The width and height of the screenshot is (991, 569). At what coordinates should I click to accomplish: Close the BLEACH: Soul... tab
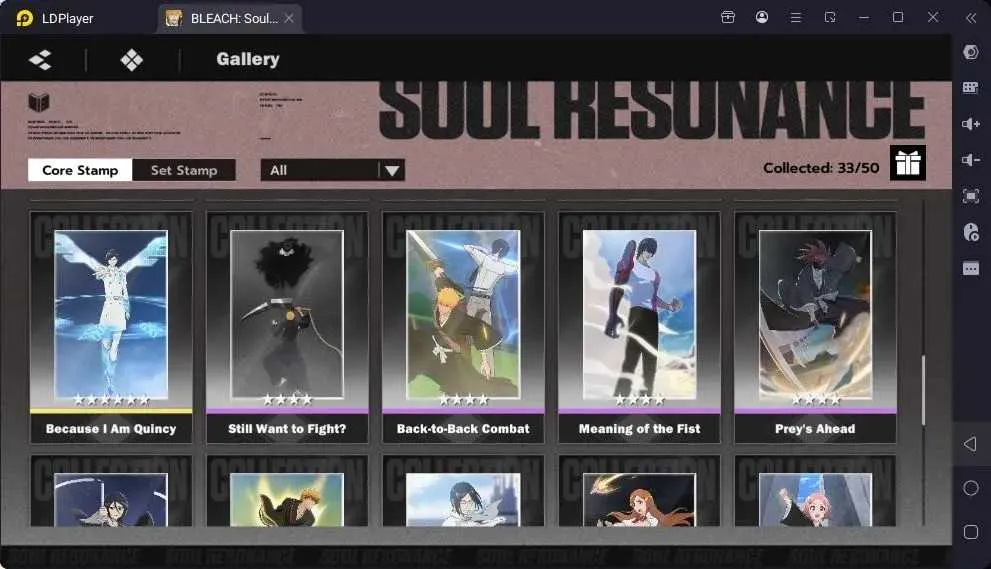click(x=289, y=18)
